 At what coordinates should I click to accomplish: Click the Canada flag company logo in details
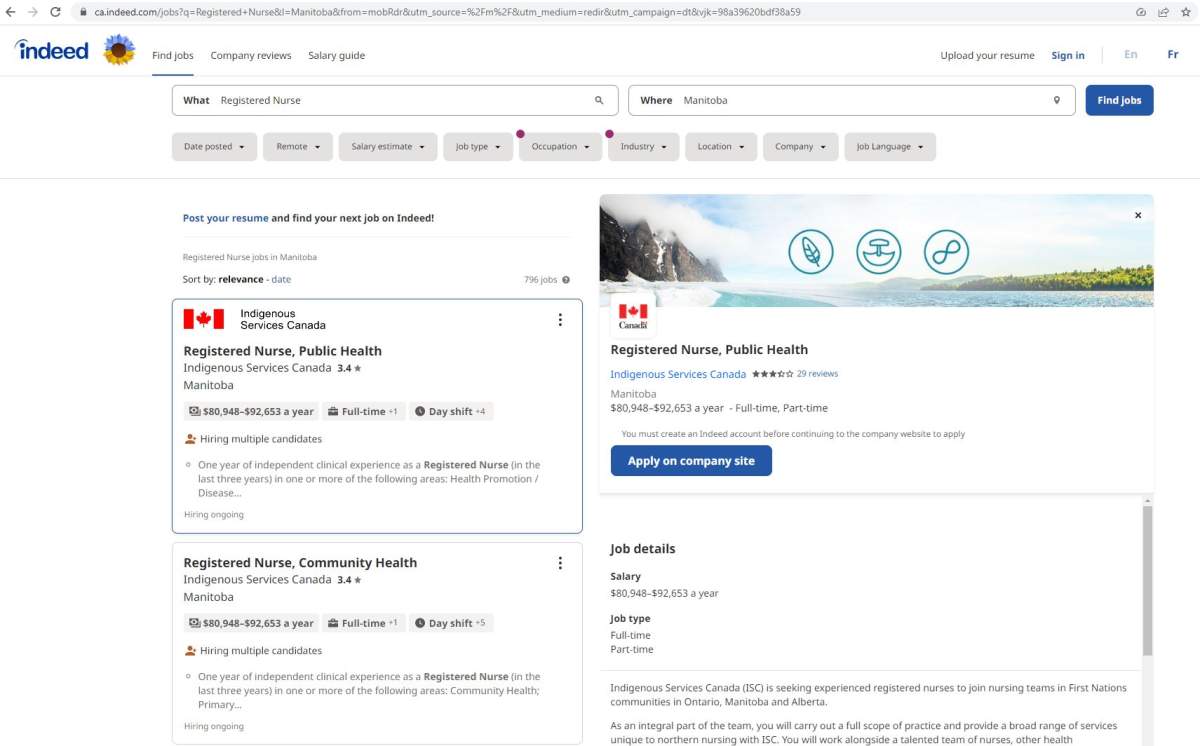click(x=633, y=316)
